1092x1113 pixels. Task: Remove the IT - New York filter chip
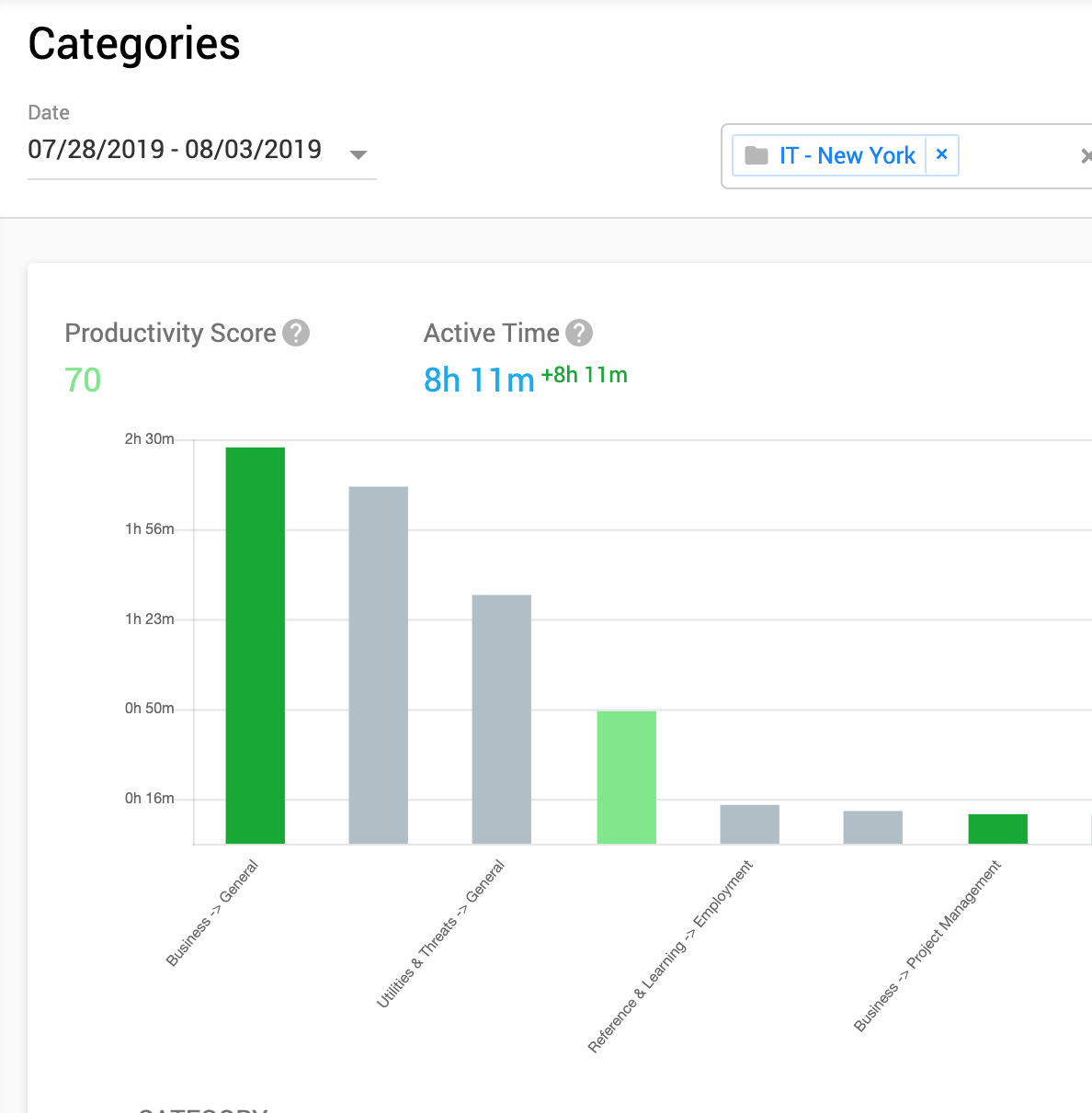[x=941, y=154]
